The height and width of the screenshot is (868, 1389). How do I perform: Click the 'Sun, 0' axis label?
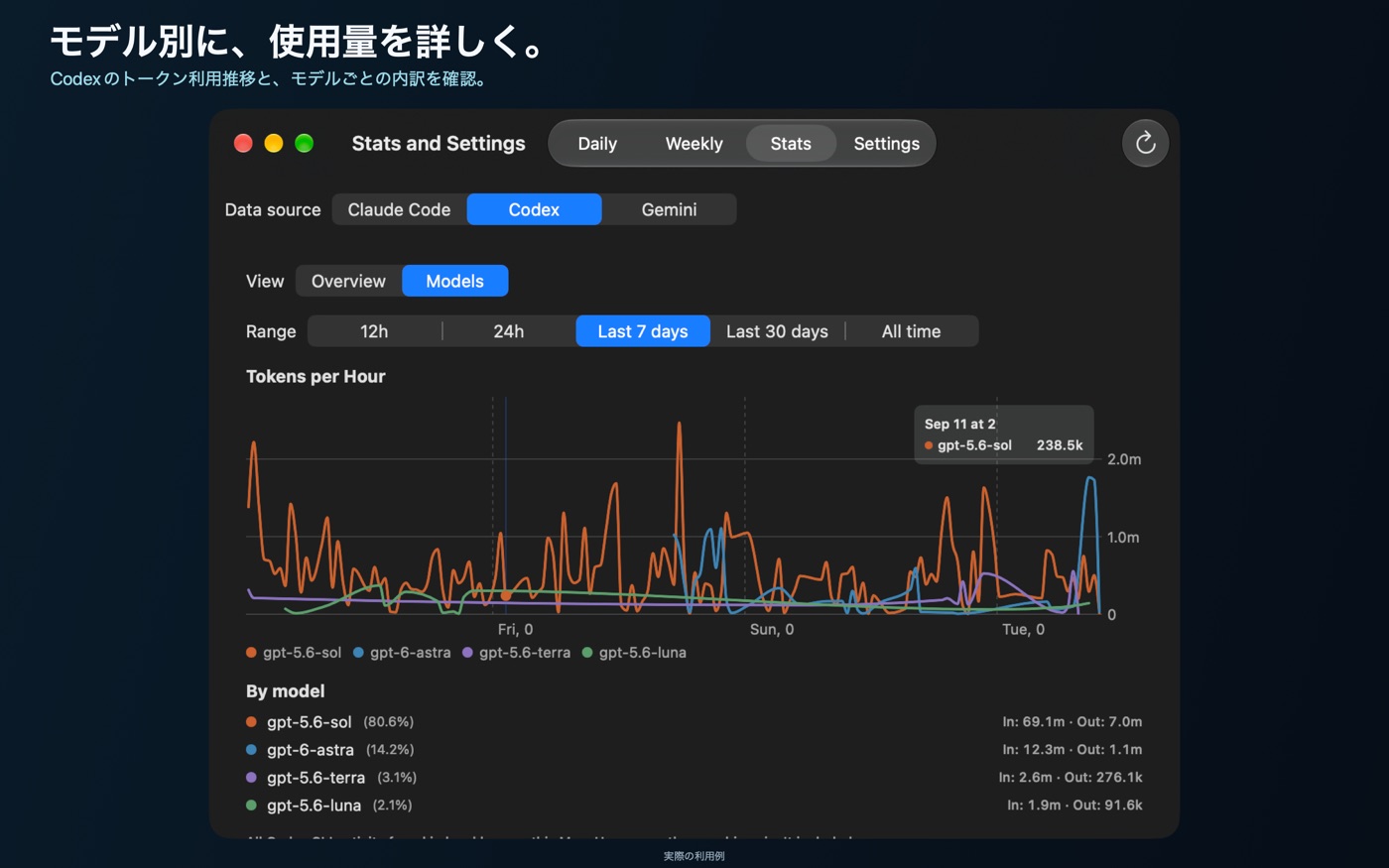(772, 630)
